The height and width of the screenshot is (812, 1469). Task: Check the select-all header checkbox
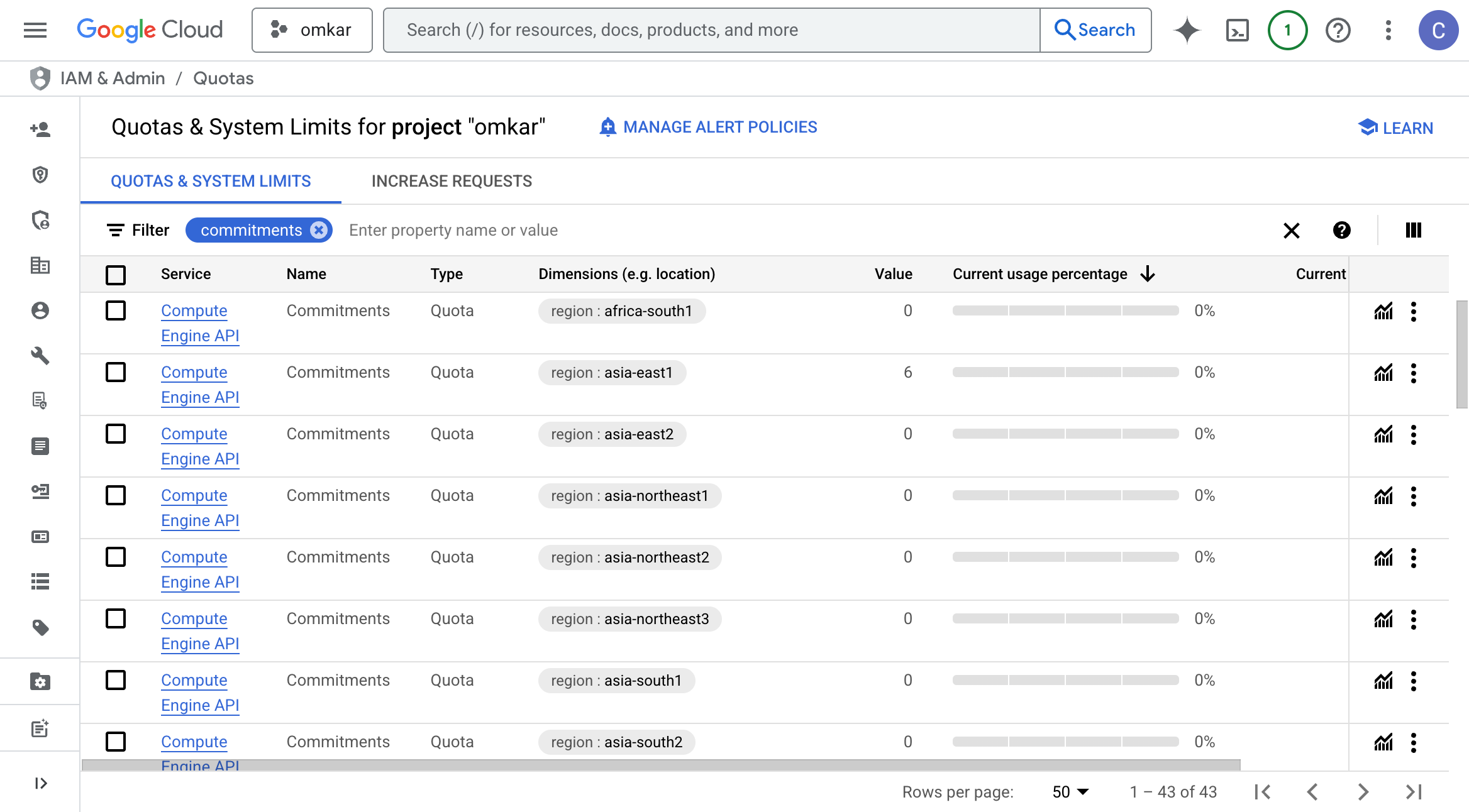click(x=116, y=275)
